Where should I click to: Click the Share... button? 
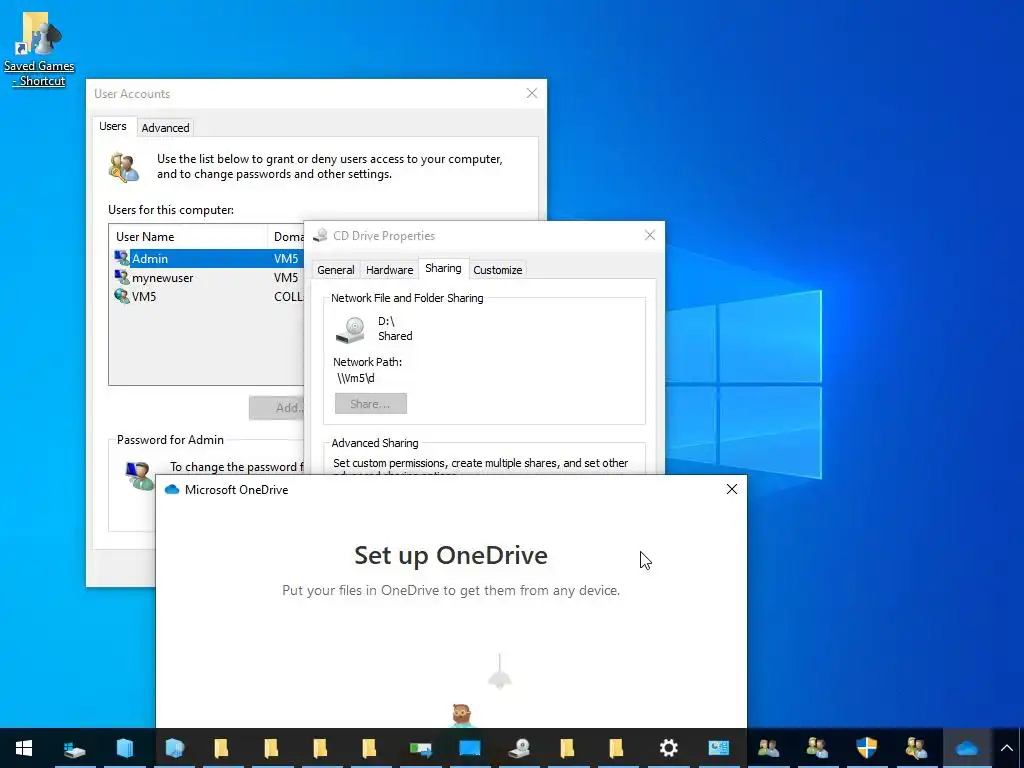point(371,404)
